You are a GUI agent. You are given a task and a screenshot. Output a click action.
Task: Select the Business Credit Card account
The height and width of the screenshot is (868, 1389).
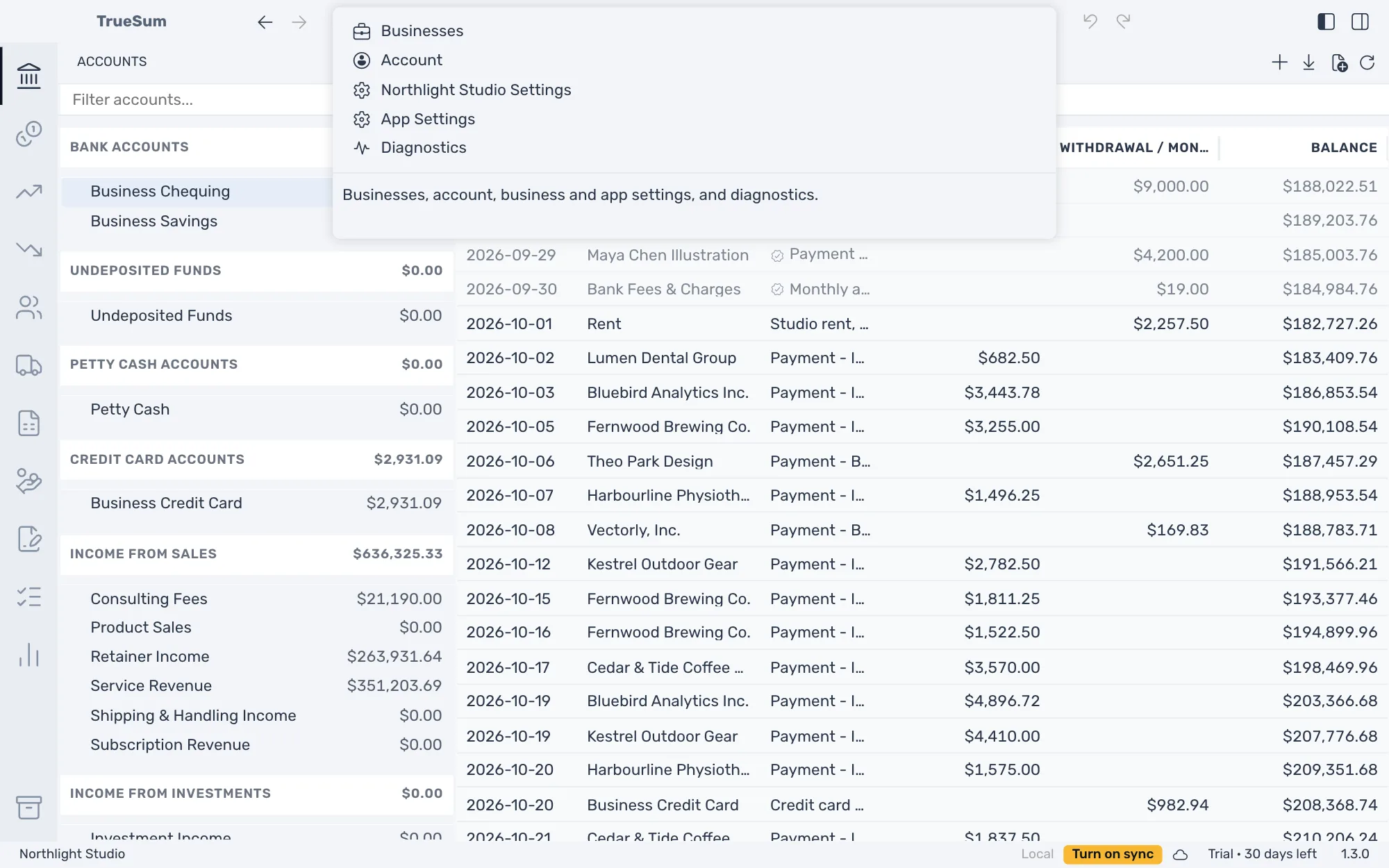pyautogui.click(x=256, y=503)
